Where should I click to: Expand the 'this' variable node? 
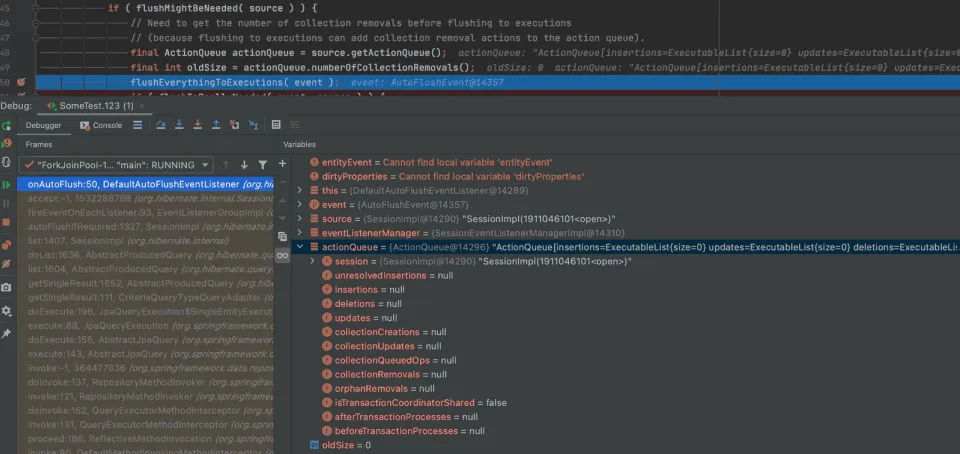[x=299, y=191]
